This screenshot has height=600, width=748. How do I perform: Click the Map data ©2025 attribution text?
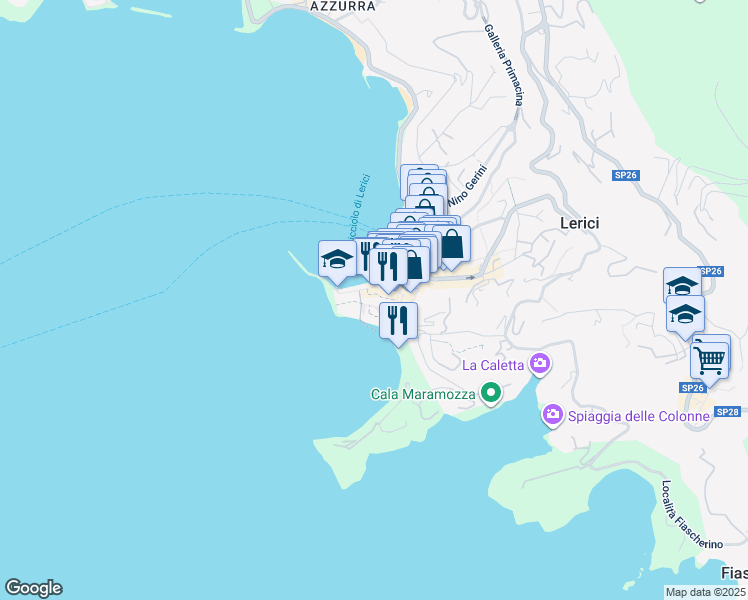706,593
